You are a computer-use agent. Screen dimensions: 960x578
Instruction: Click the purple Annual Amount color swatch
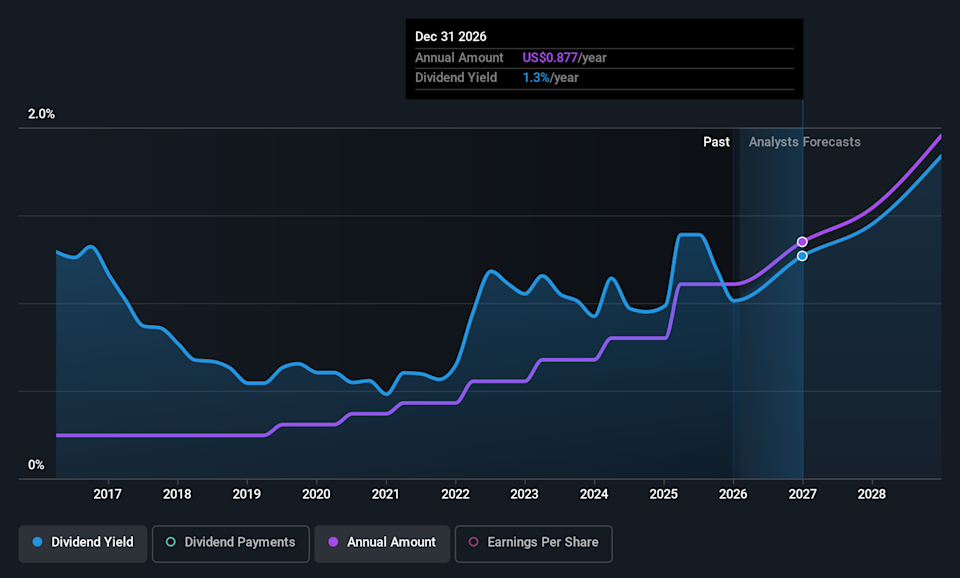332,543
